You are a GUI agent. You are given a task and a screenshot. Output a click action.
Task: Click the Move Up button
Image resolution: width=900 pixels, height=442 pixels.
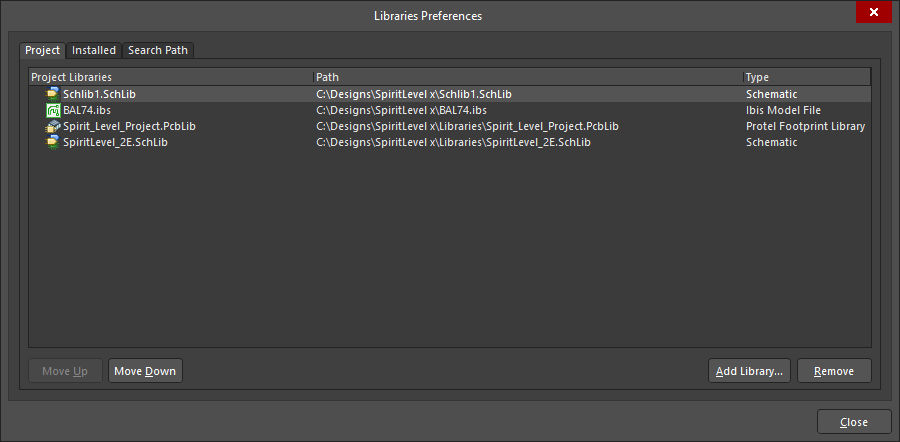pos(65,371)
